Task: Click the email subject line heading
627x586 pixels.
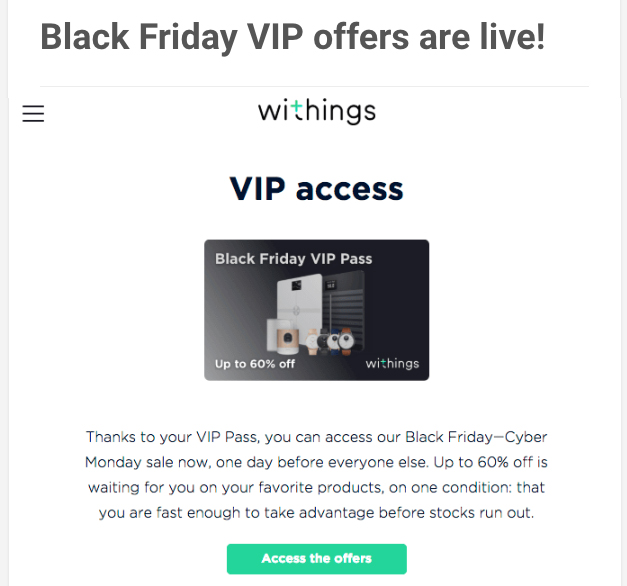Action: (292, 37)
